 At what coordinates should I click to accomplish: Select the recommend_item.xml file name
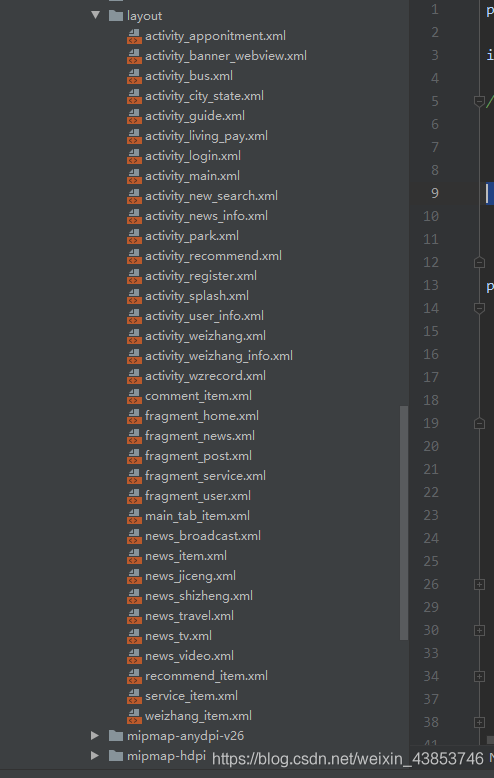pos(206,676)
